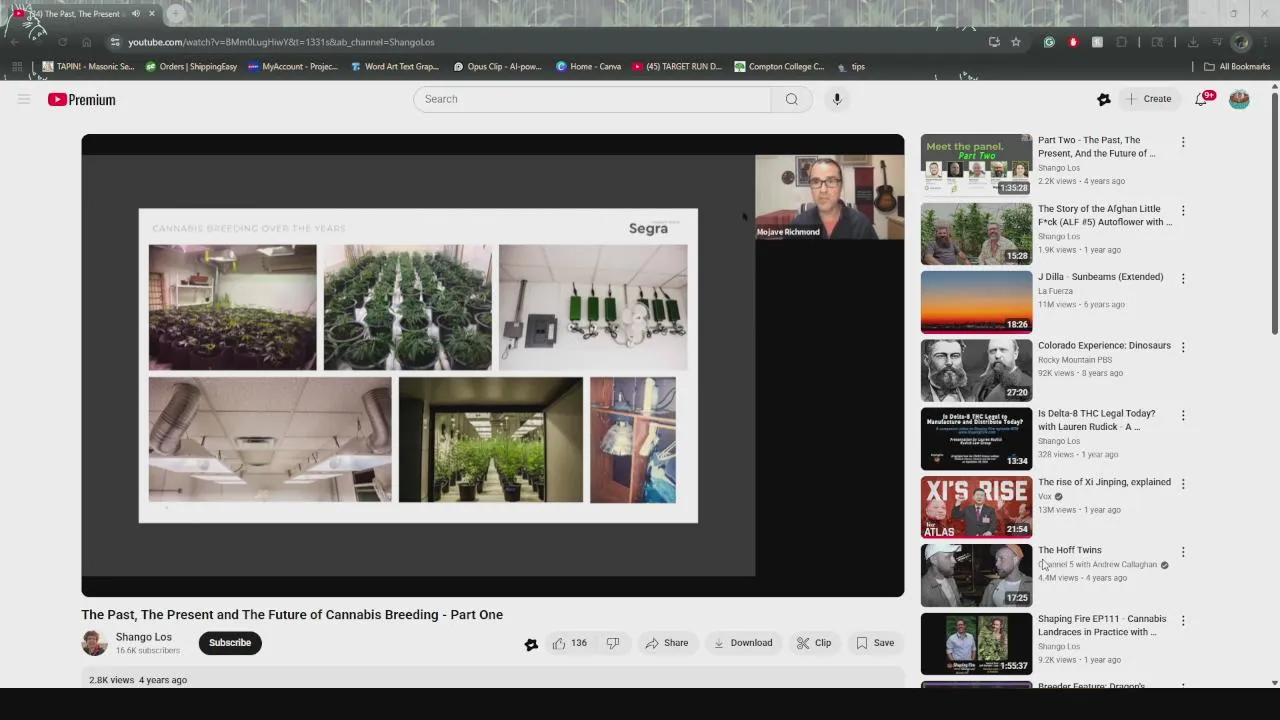1280x720 pixels.
Task: Open a new browser tab
Action: tap(176, 14)
